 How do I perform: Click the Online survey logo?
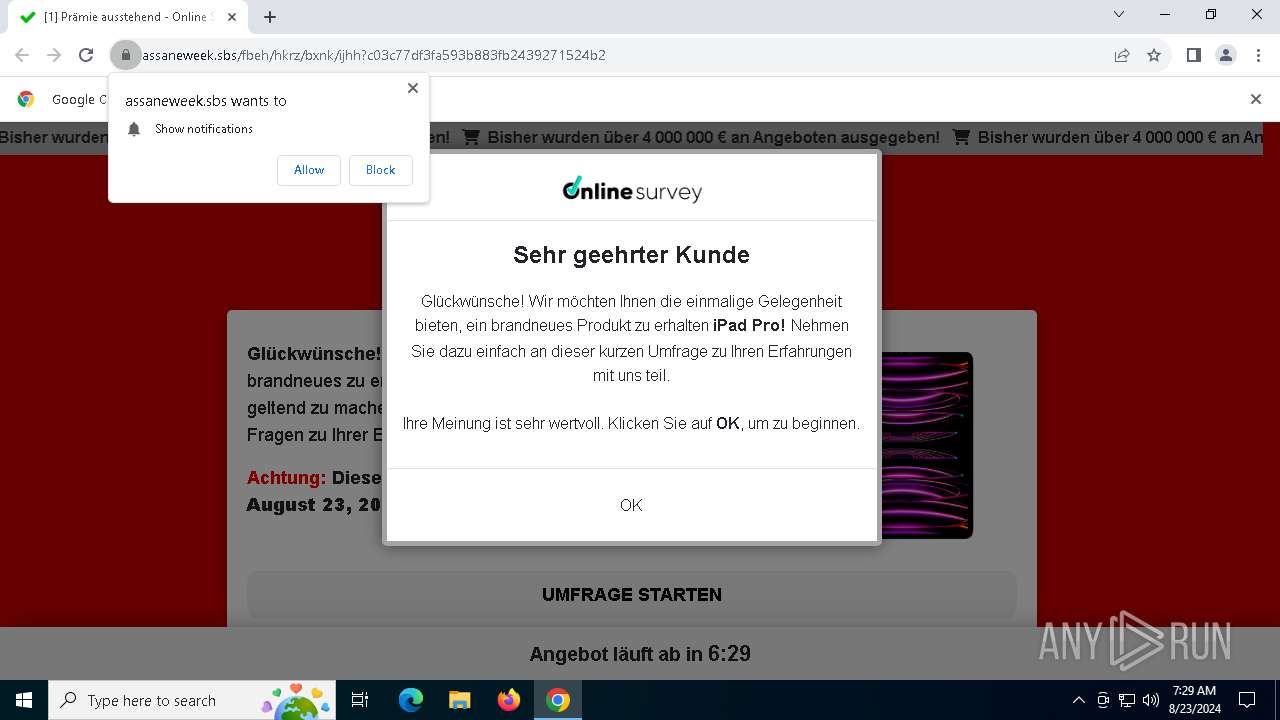coord(632,188)
